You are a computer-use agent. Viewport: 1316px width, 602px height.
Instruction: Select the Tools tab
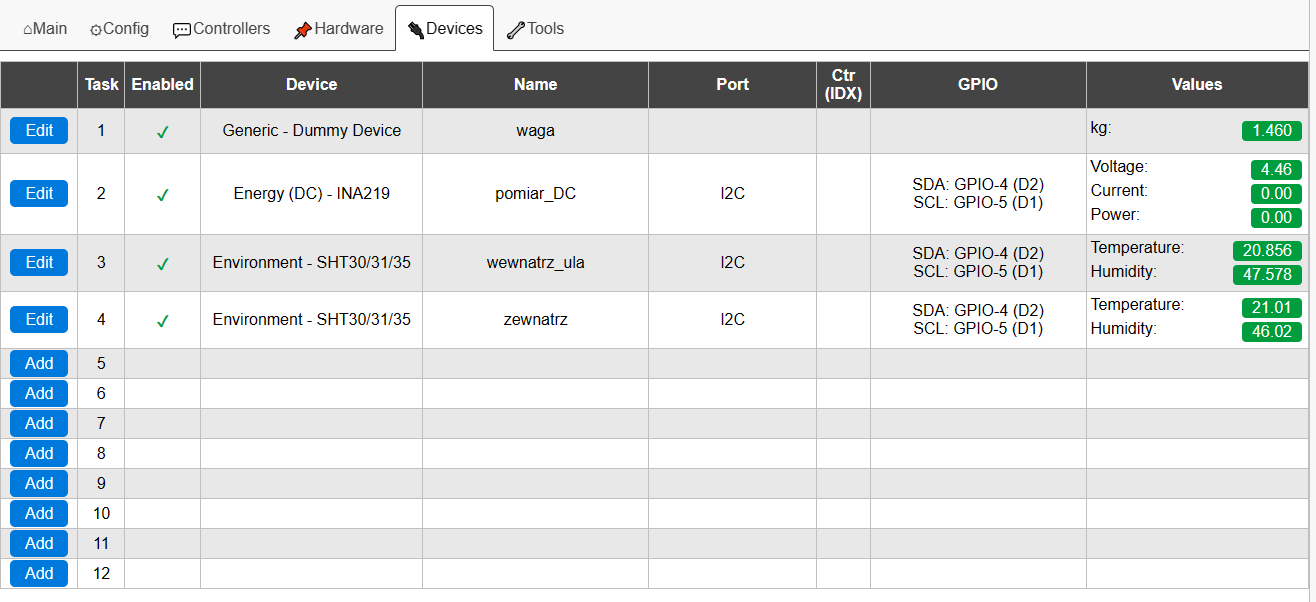(x=535, y=29)
